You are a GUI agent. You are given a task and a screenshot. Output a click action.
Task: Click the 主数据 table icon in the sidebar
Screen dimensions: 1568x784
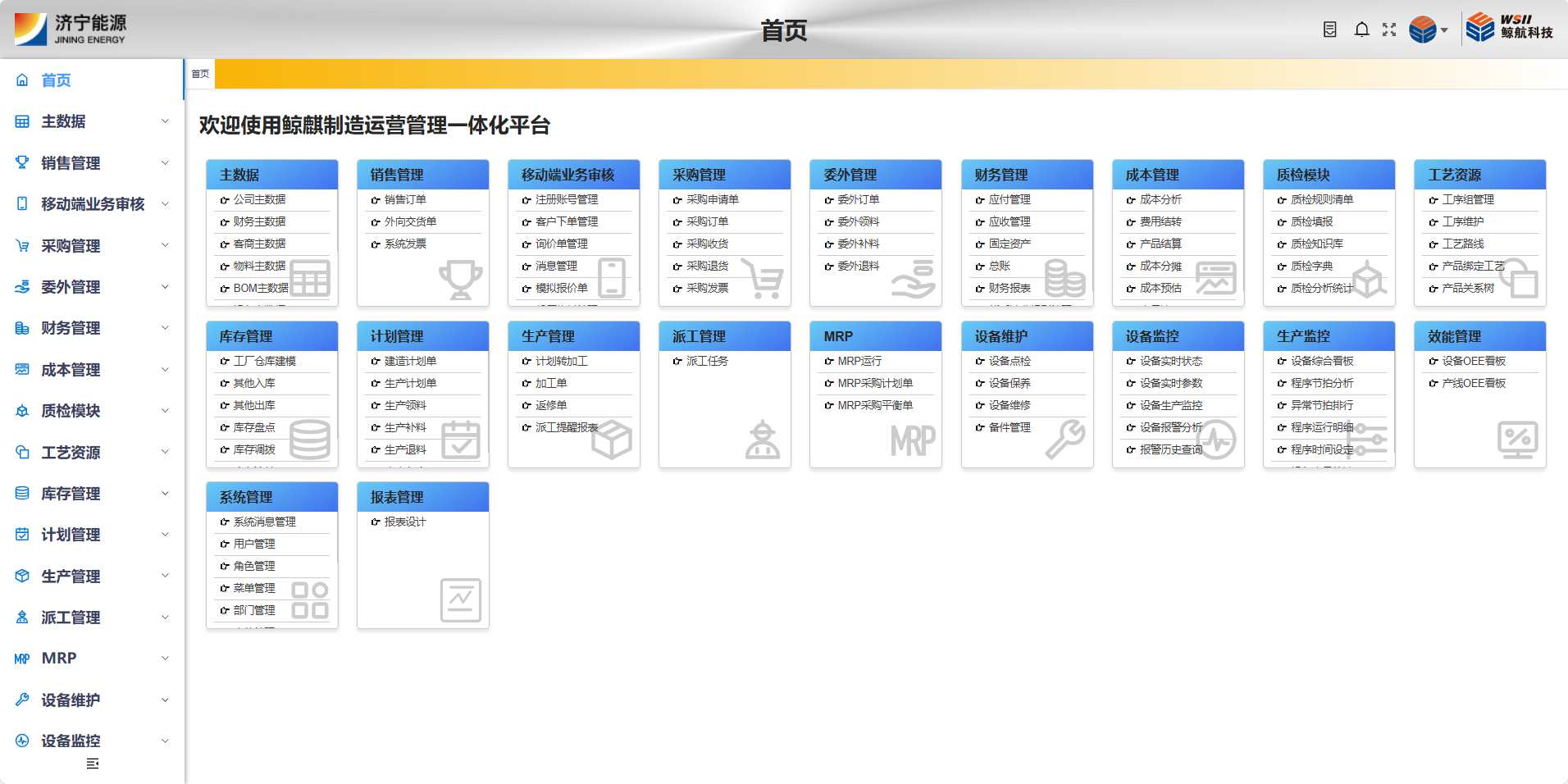(22, 121)
